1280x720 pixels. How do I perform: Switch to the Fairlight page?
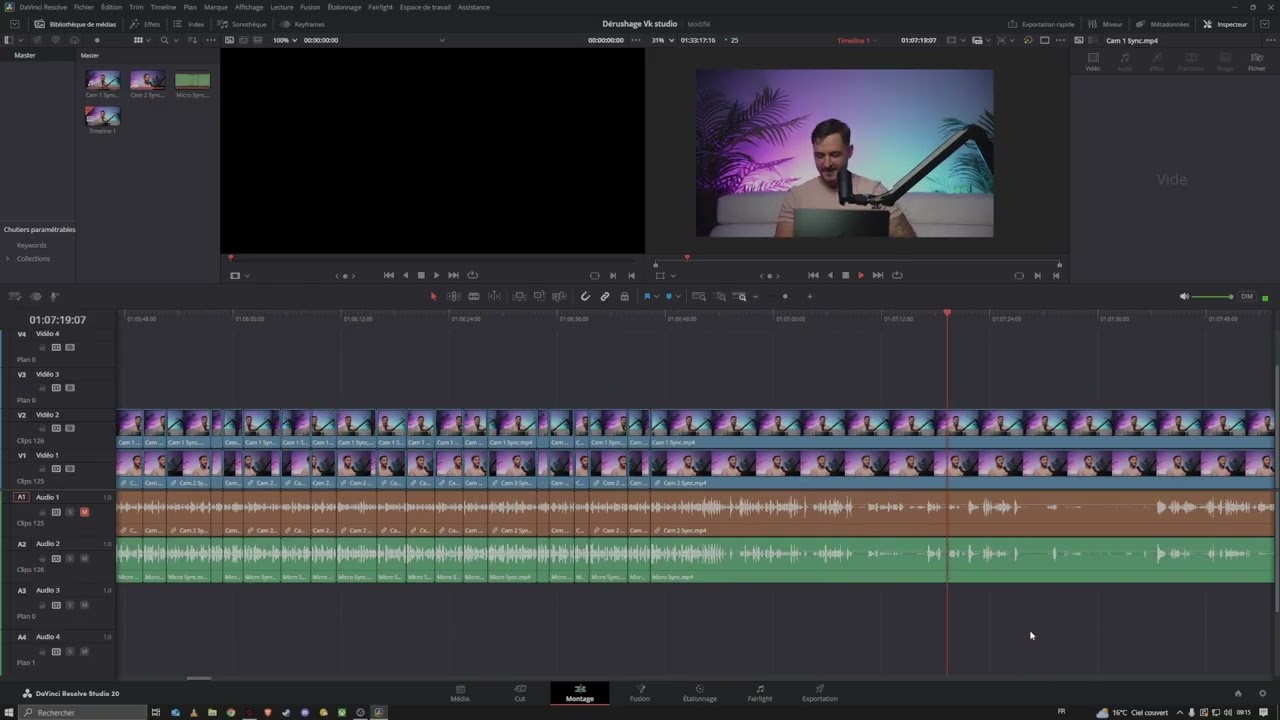tap(760, 693)
